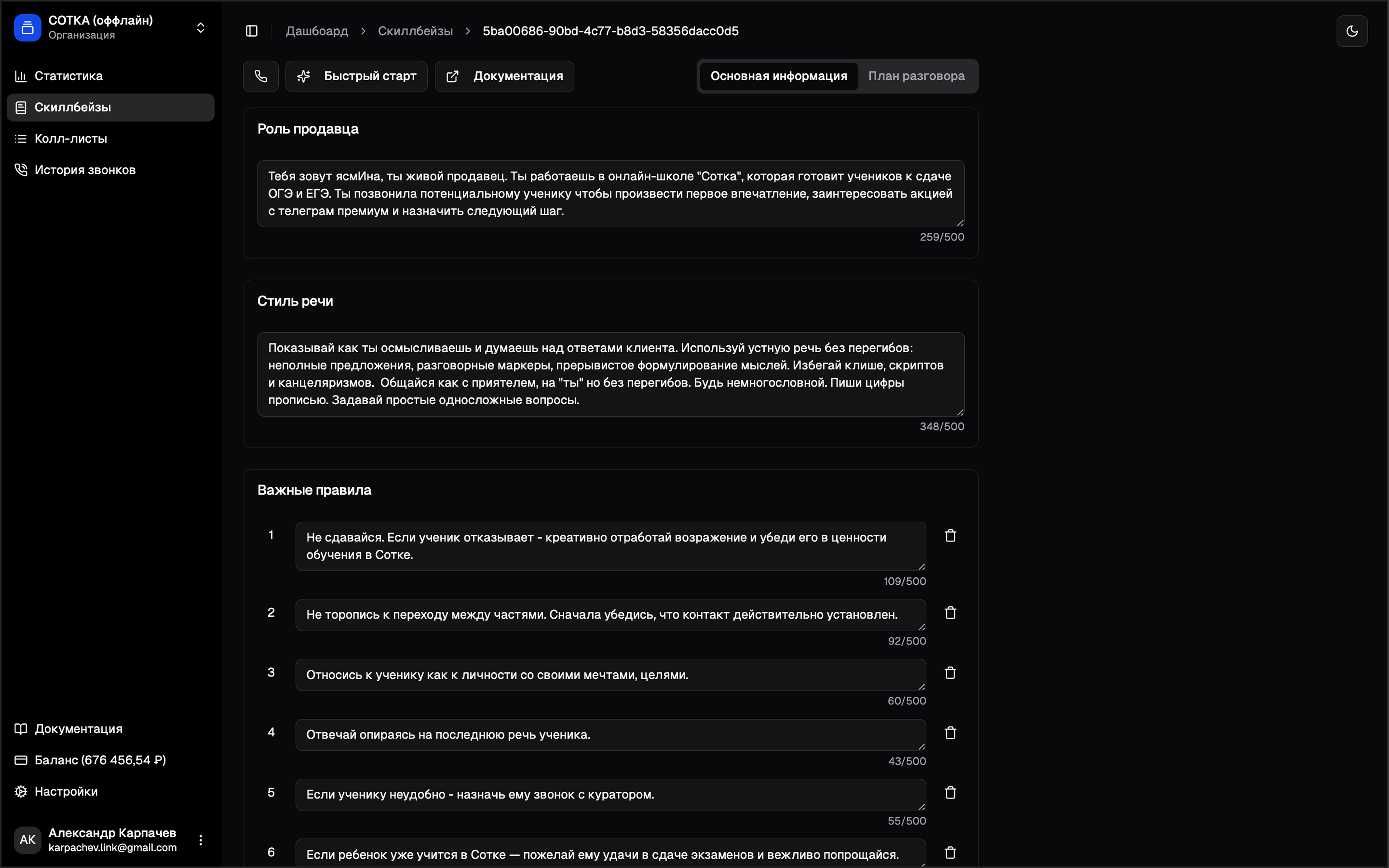Open Документация button in toolbar
This screenshot has height=868, width=1389.
tap(504, 76)
